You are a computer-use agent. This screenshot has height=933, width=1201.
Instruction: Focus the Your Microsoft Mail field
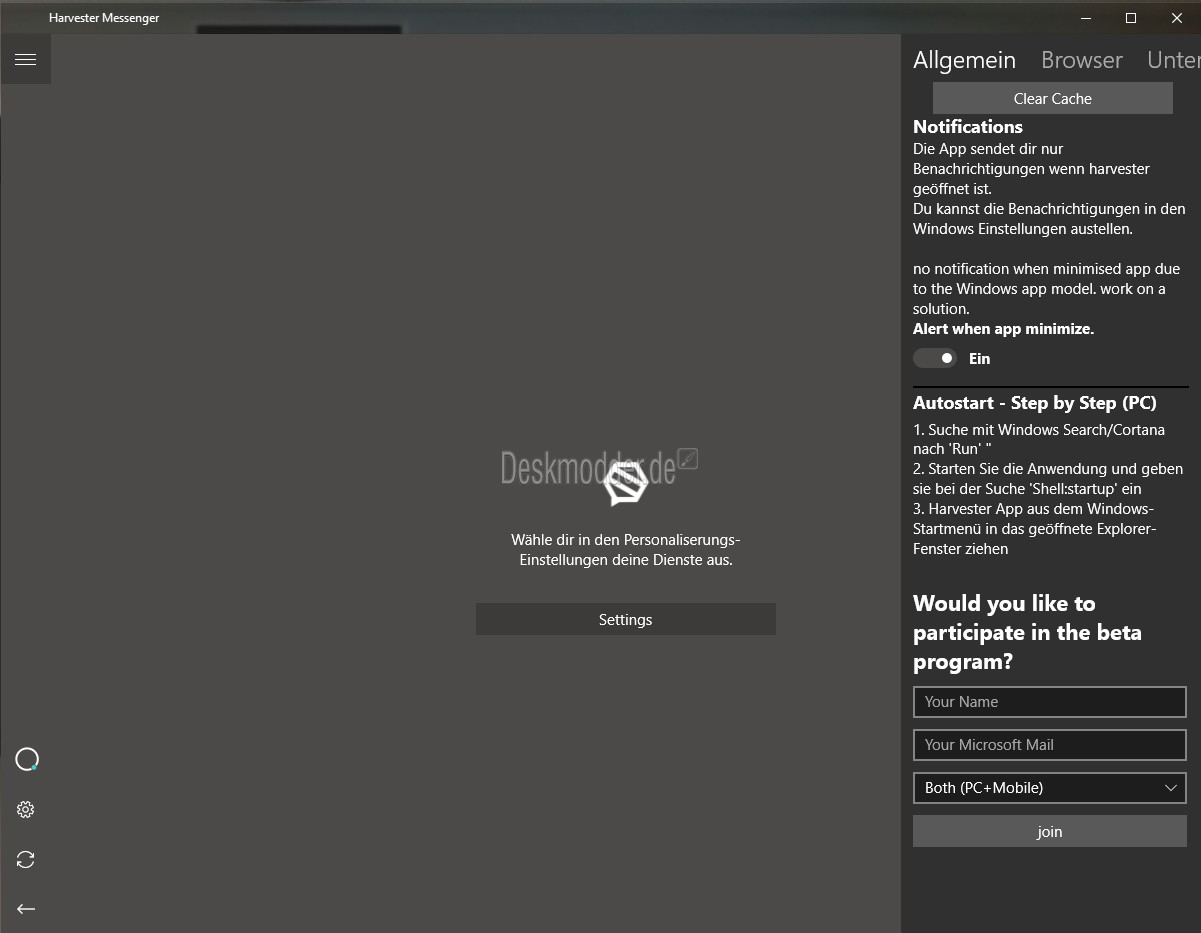point(1050,745)
